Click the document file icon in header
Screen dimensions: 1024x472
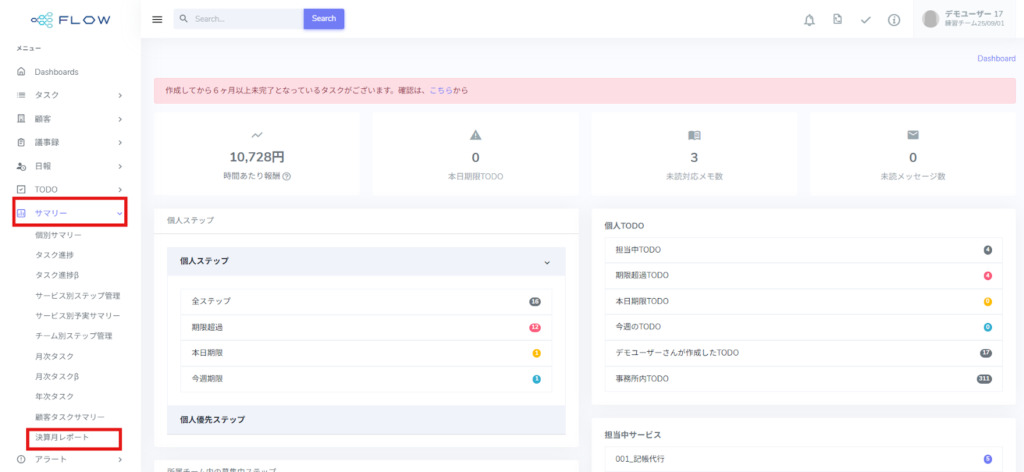click(837, 19)
